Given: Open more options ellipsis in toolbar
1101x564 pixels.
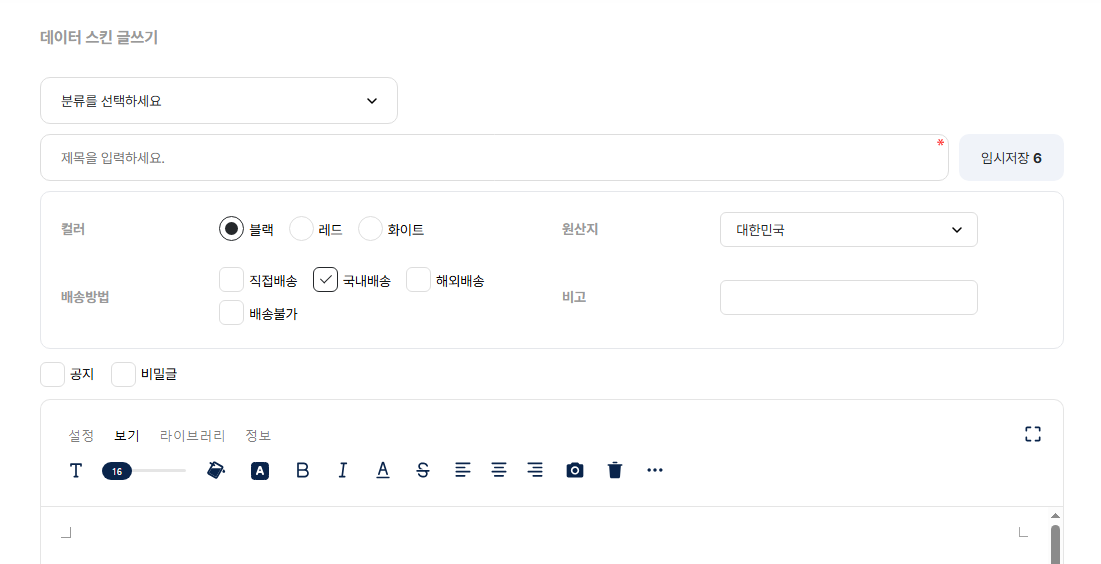Looking at the screenshot, I should point(655,470).
